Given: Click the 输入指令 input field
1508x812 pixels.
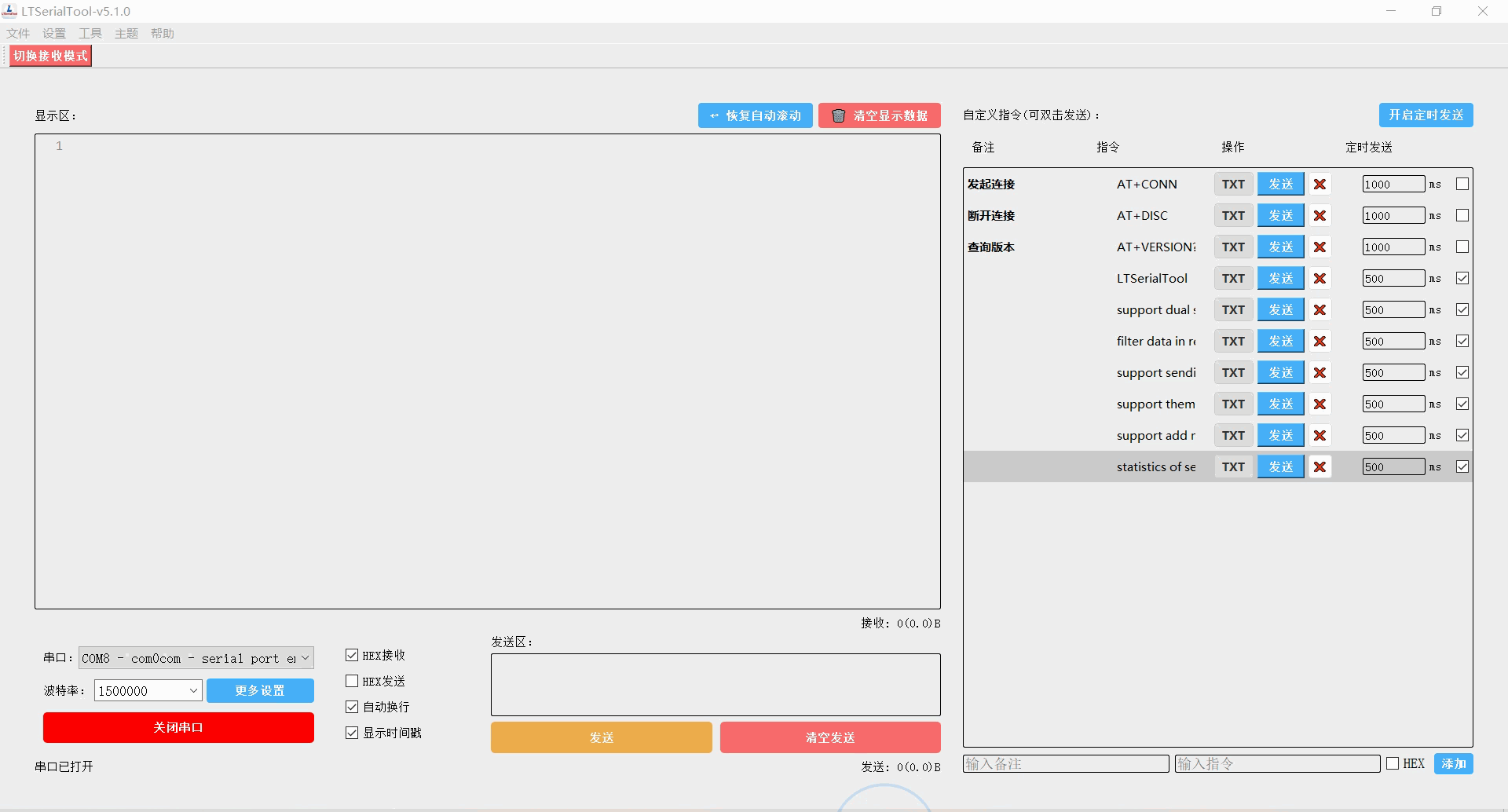Looking at the screenshot, I should [x=1277, y=763].
